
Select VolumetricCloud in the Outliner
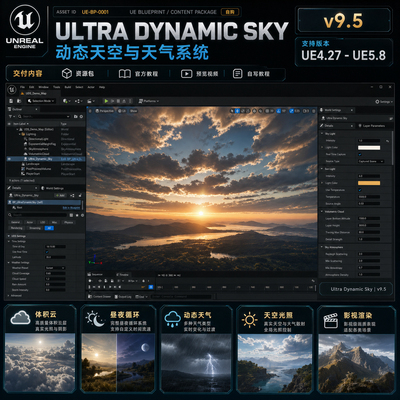pos(37,154)
